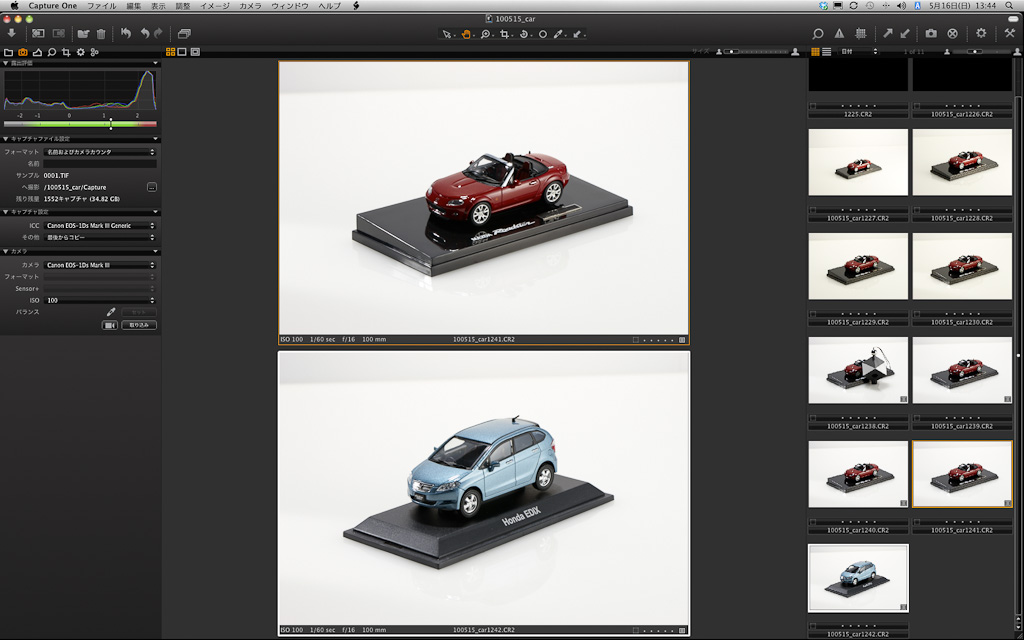Open preferences gear icon in toolbar
Screen dimensions: 1024x640
click(x=981, y=33)
